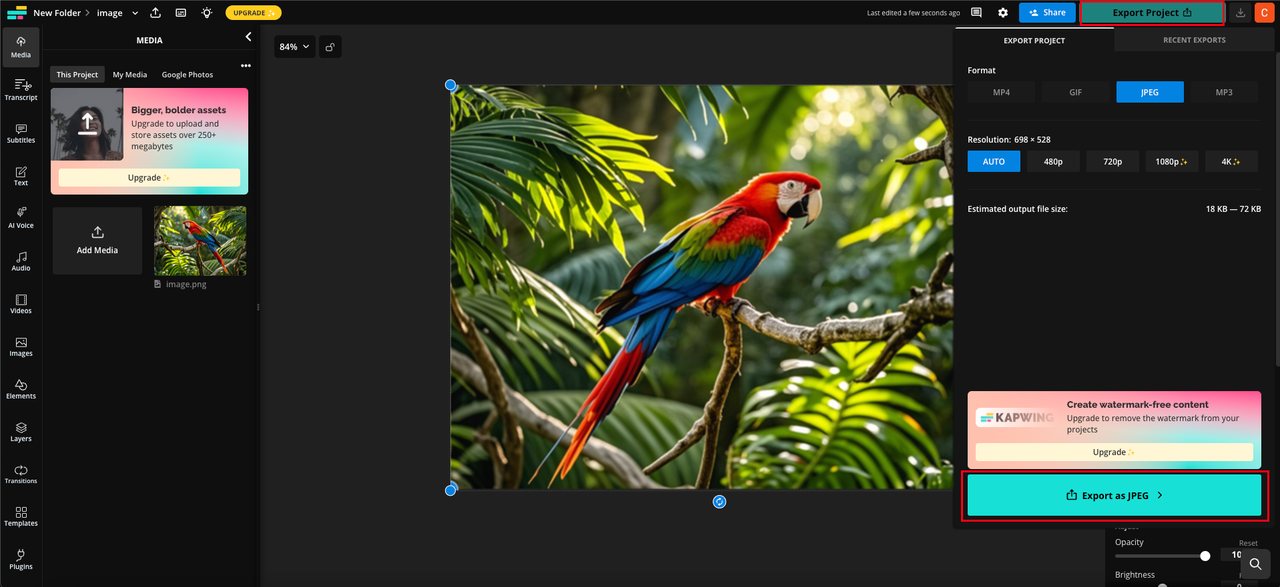Select AUTO resolution

(994, 161)
